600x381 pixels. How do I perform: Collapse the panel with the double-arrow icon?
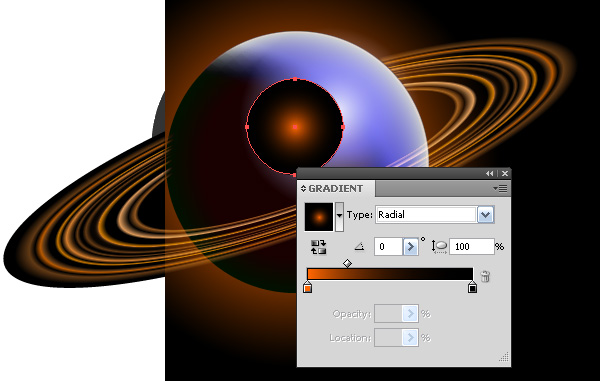[489, 174]
